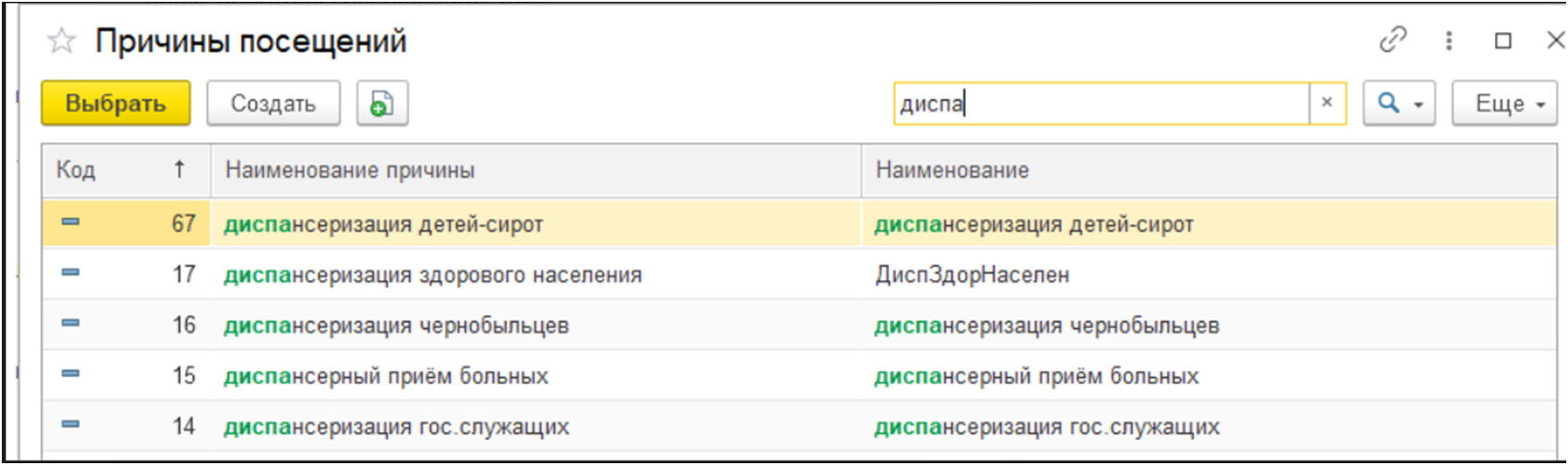Viewport: 1568px width, 465px height.
Task: Click the row marker icon for code 17
Action: [x=71, y=273]
